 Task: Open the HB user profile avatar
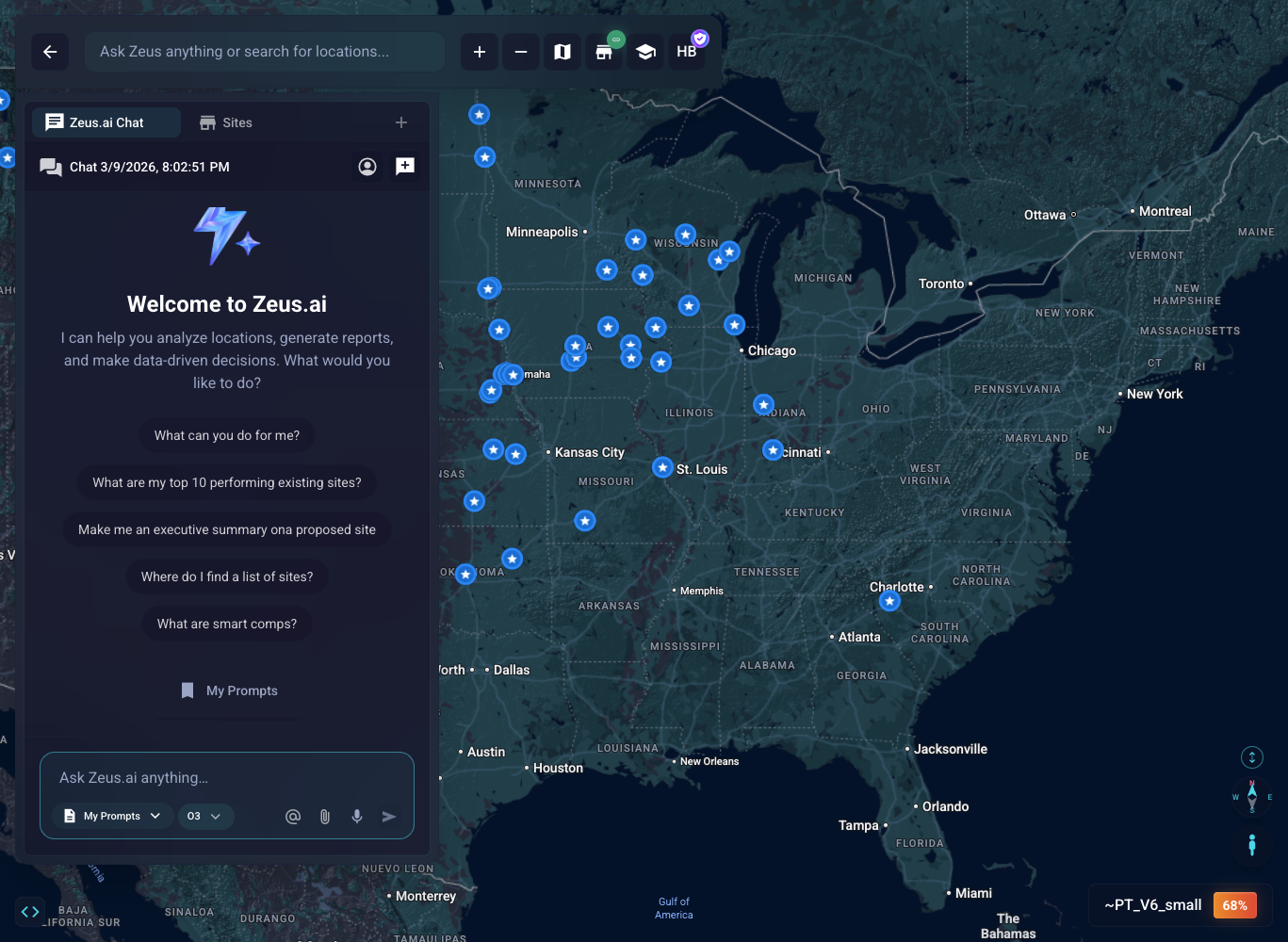click(x=687, y=52)
